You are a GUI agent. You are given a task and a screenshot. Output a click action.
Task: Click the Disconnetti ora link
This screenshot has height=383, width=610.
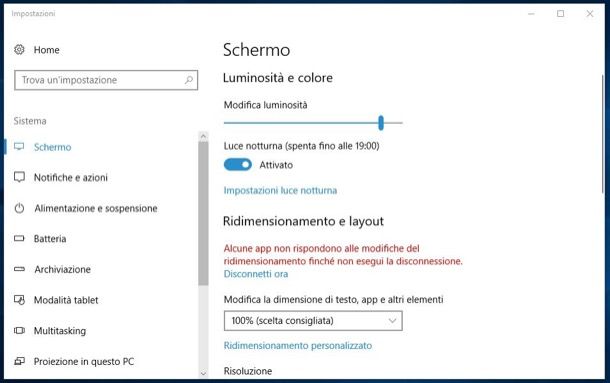point(256,274)
